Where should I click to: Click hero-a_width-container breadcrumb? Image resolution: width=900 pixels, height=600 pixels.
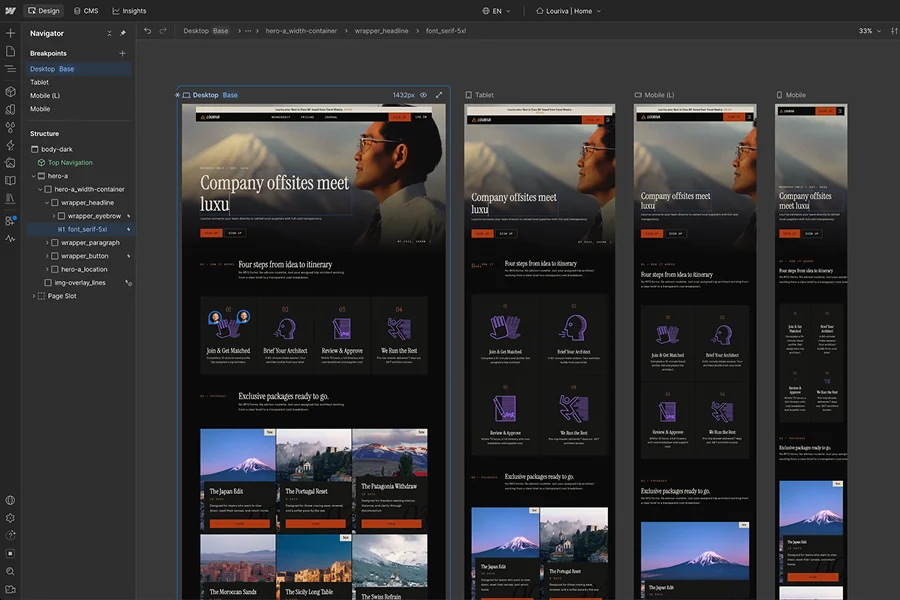point(301,31)
